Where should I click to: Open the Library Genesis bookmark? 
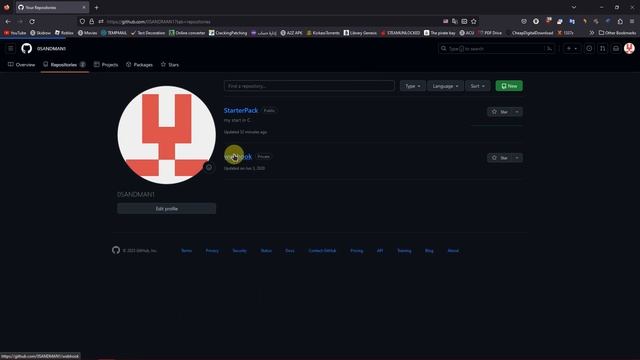tap(360, 33)
